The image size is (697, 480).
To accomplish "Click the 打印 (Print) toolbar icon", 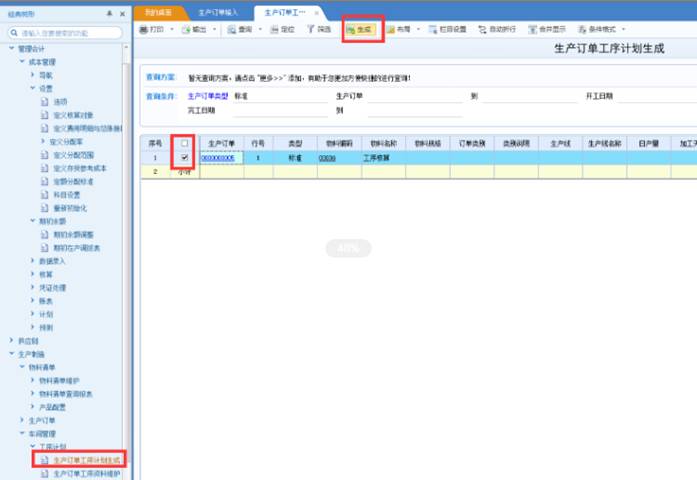I will (x=144, y=30).
